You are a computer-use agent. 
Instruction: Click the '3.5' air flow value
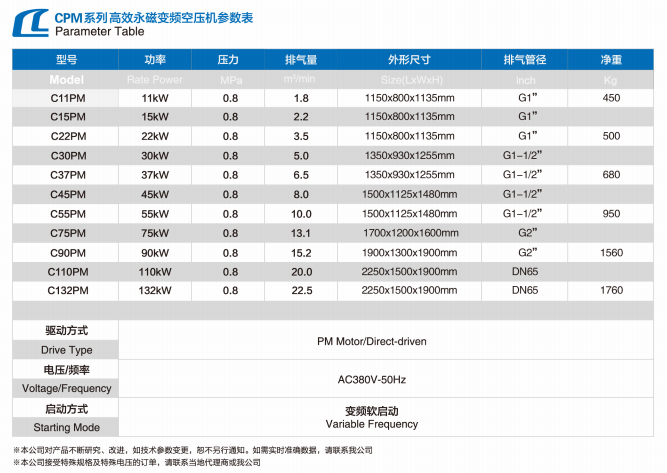pyautogui.click(x=301, y=136)
